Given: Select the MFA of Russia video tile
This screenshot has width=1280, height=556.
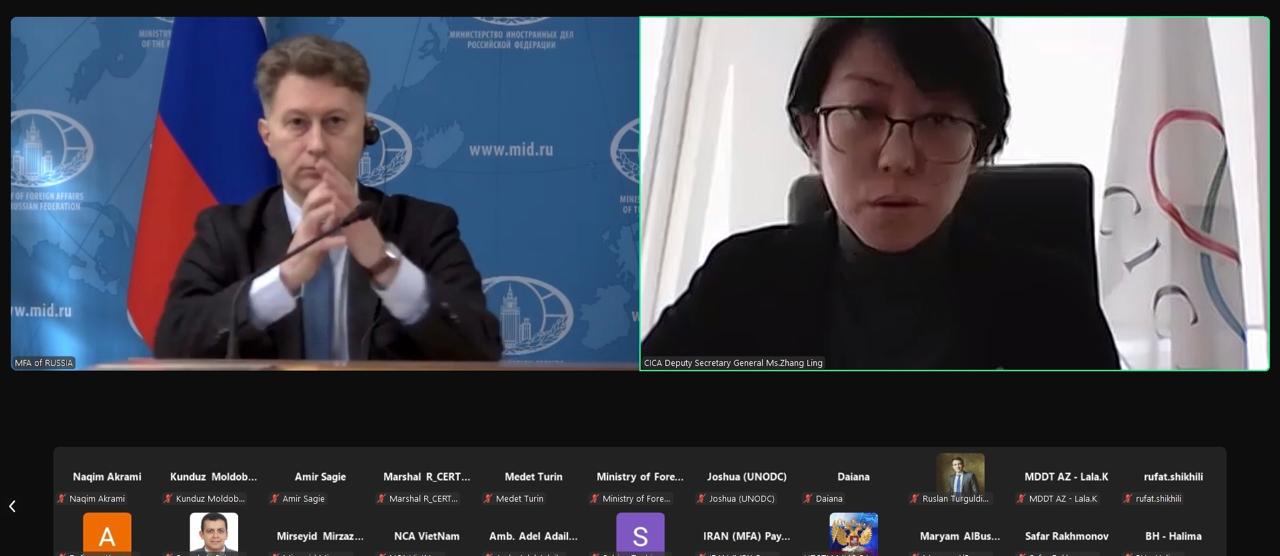Looking at the screenshot, I should (x=324, y=192).
